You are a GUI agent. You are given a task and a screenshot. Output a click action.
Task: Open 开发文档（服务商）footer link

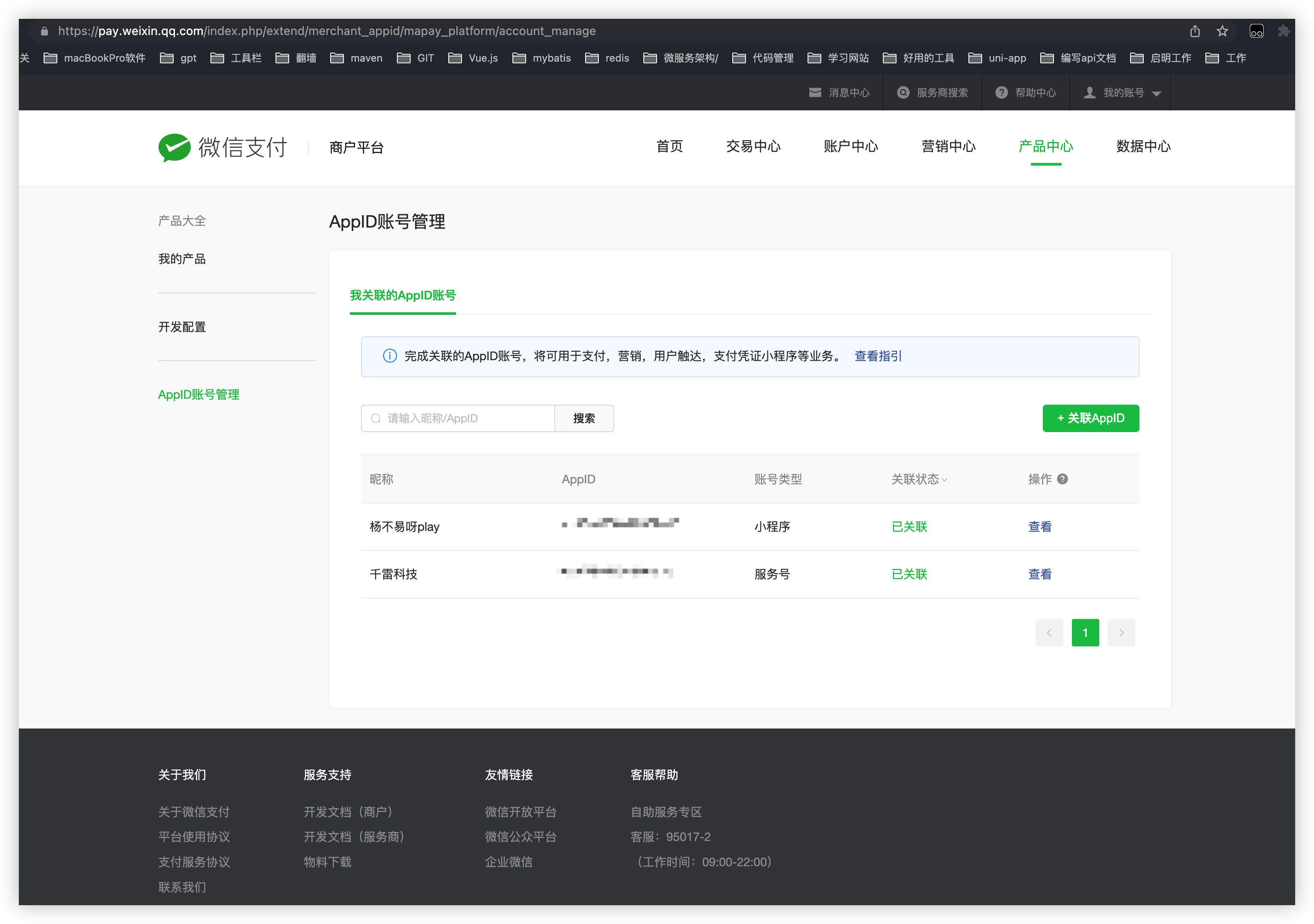[354, 837]
